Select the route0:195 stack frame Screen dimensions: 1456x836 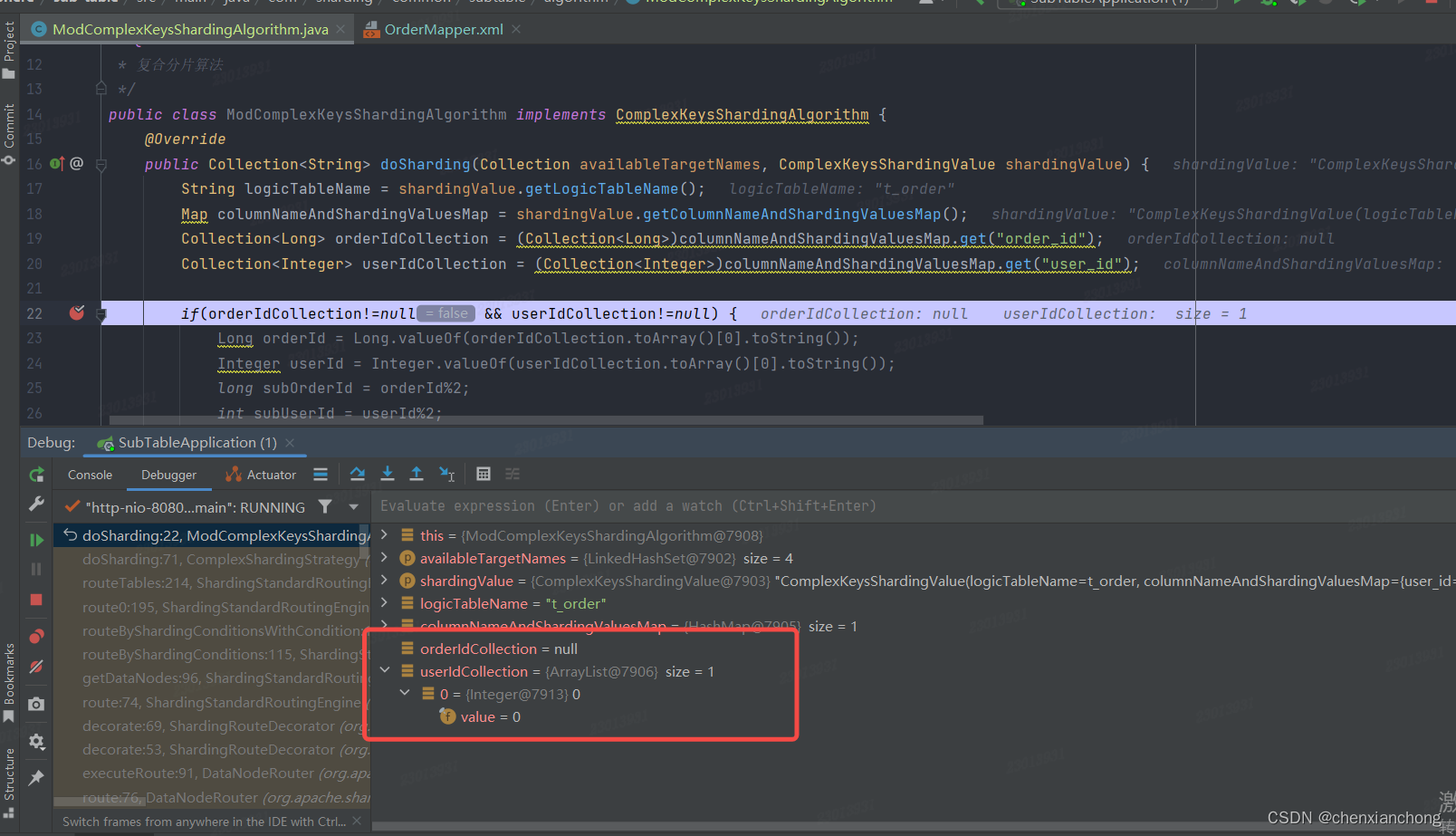click(x=212, y=607)
